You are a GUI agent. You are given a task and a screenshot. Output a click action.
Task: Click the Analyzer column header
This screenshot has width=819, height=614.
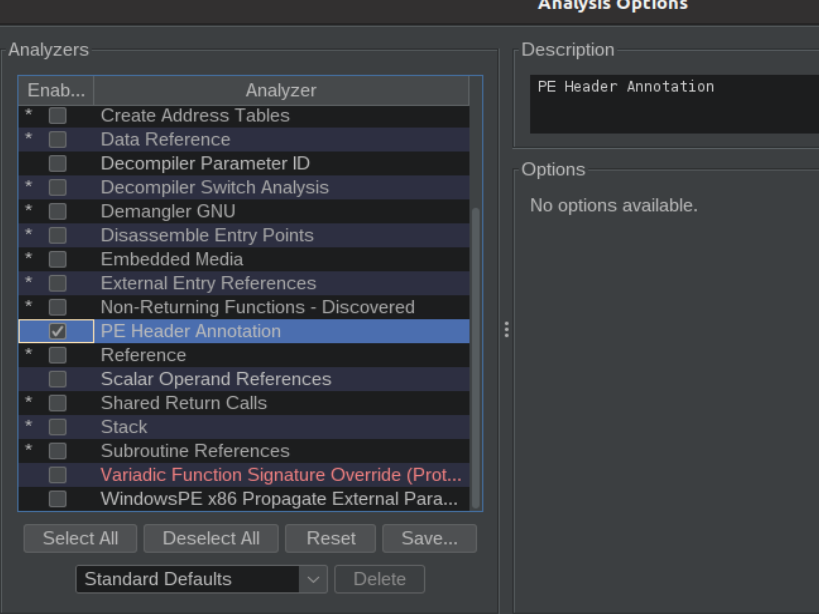tap(281, 90)
